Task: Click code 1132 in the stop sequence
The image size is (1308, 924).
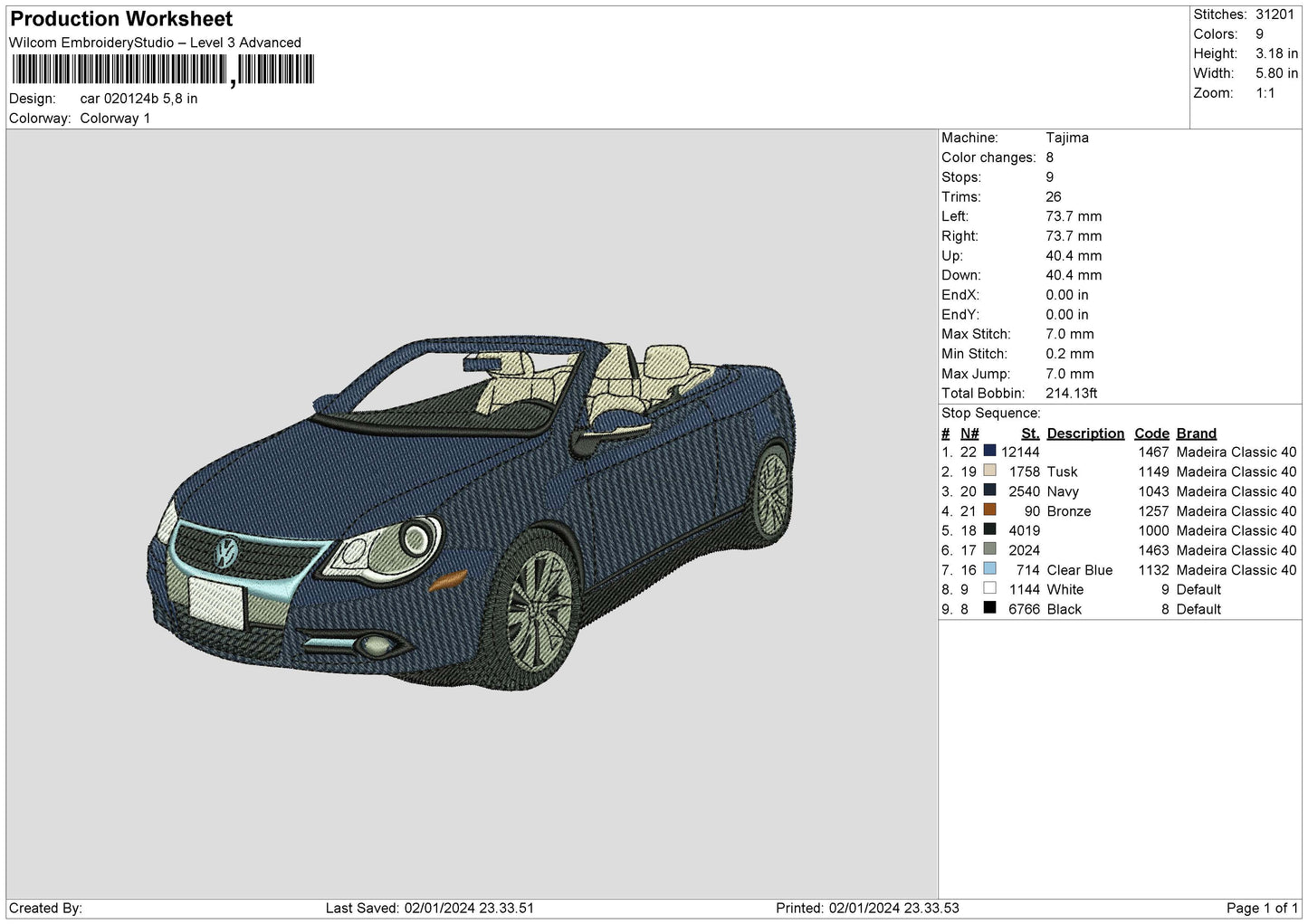Action: (x=1153, y=570)
